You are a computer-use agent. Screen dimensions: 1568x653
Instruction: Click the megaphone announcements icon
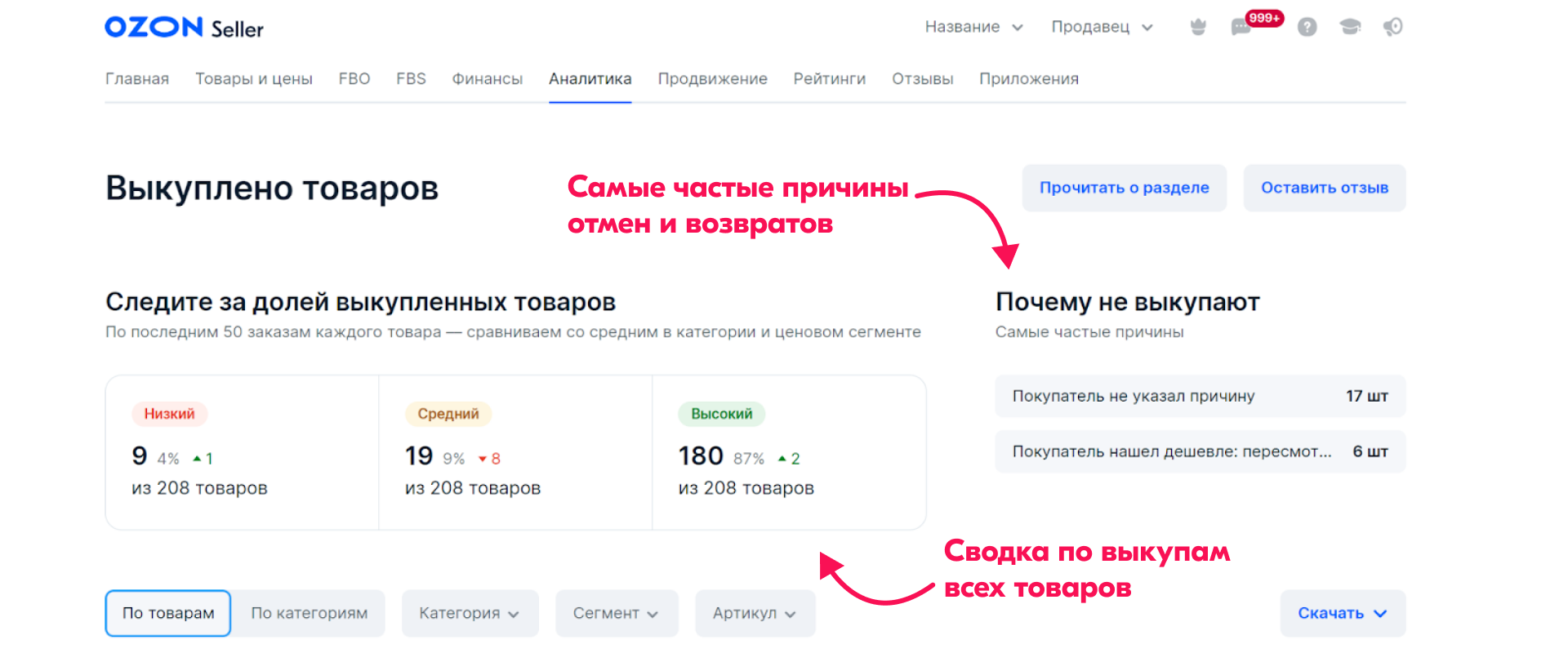pyautogui.click(x=1392, y=27)
